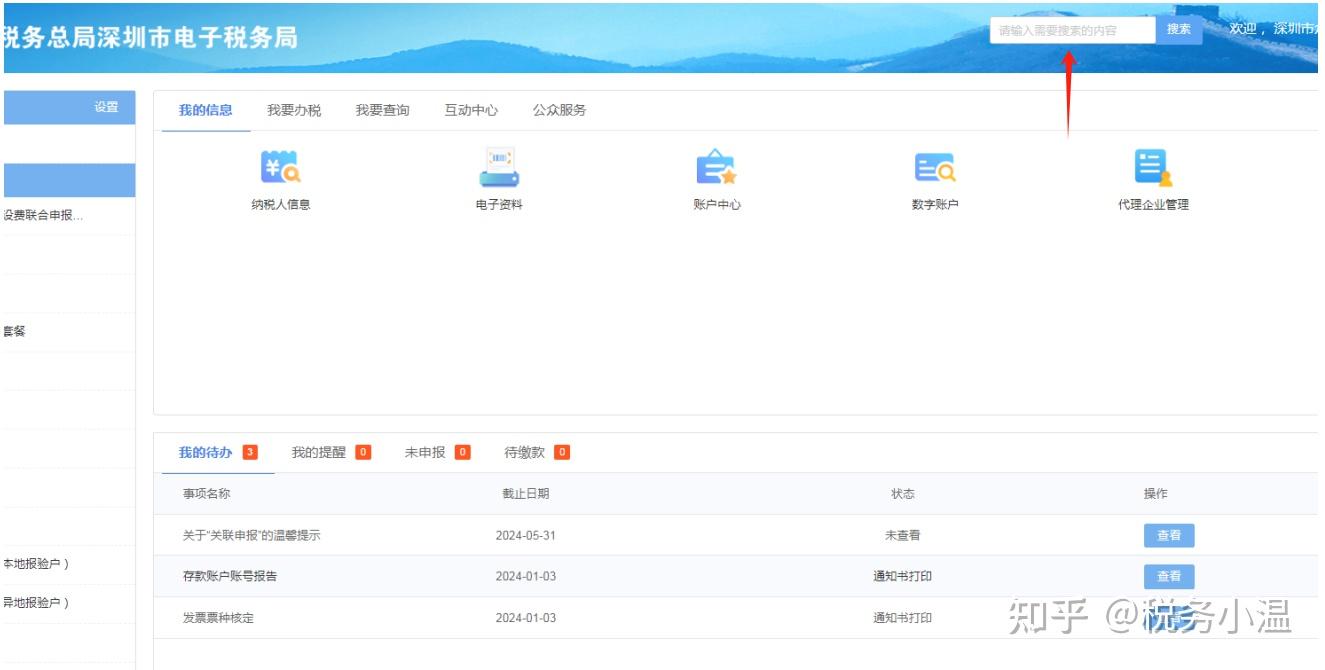Viewport: 1325px width, 670px height.
Task: Open the 异地报验户 sidebar item
Action: 36,602
